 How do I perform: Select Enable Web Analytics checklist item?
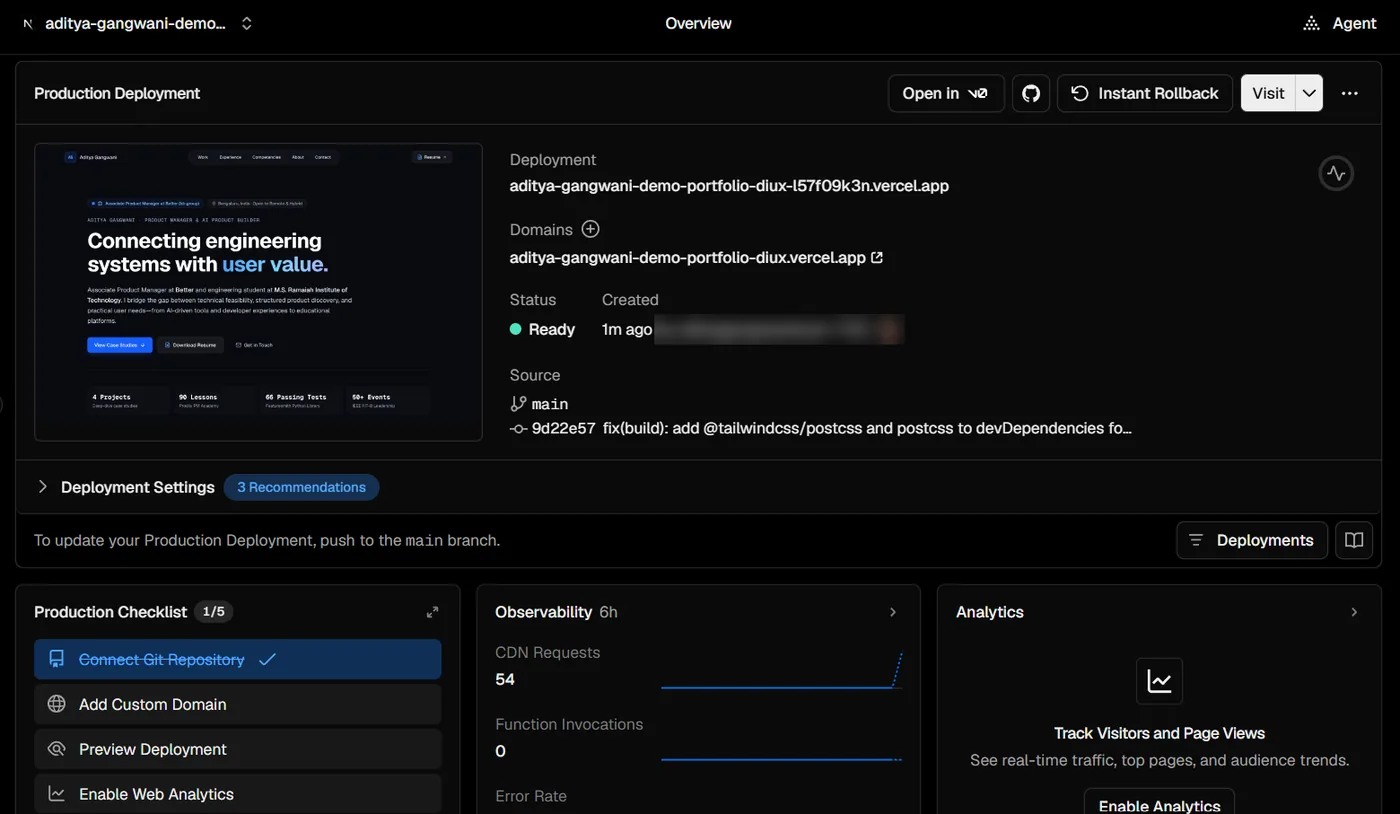238,794
